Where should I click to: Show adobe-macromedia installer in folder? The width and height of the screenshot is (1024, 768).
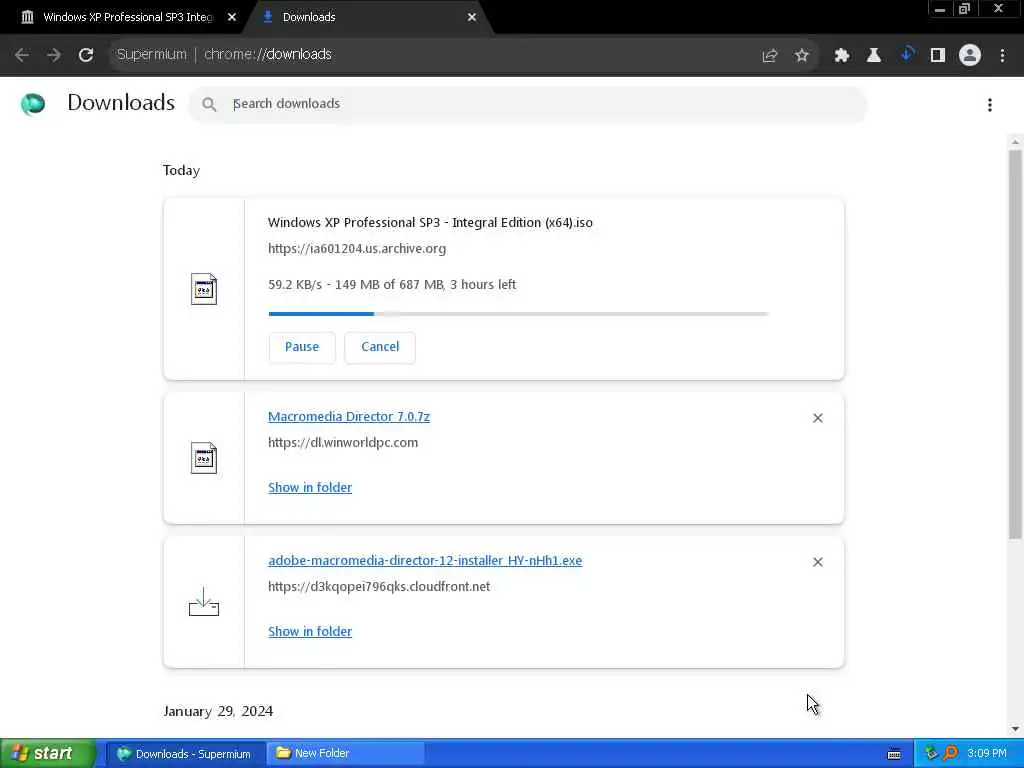click(x=310, y=632)
